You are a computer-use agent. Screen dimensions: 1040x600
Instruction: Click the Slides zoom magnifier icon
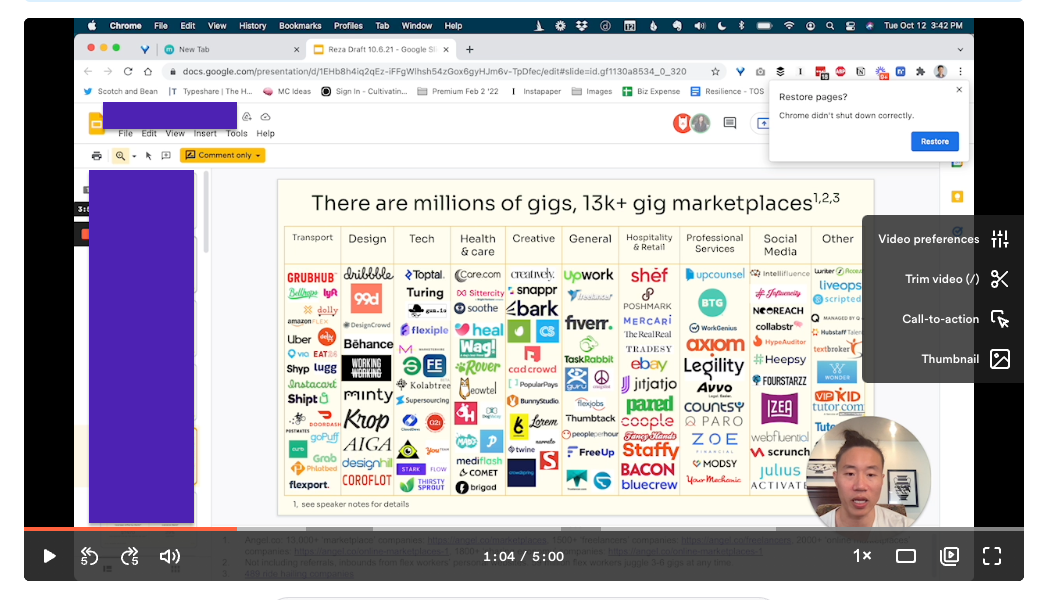click(x=120, y=155)
